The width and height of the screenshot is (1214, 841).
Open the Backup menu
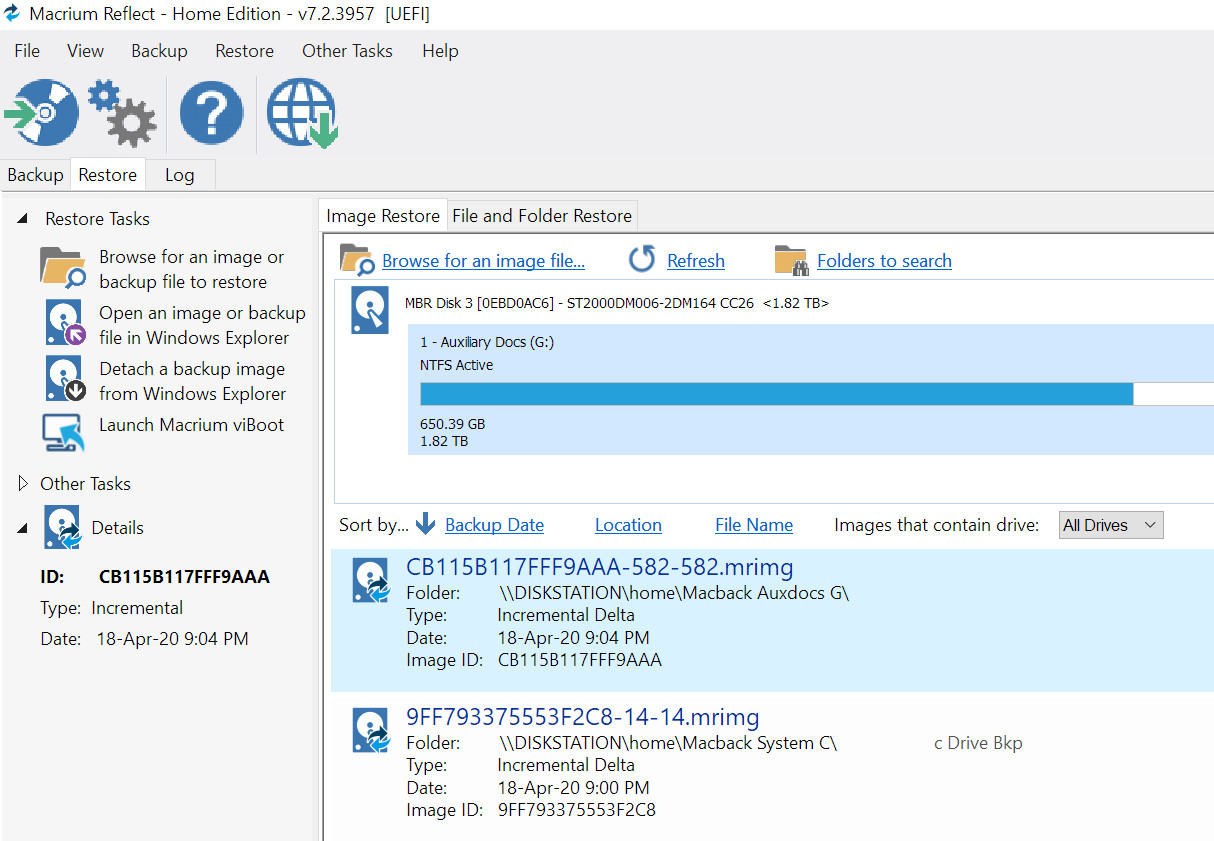[x=159, y=51]
